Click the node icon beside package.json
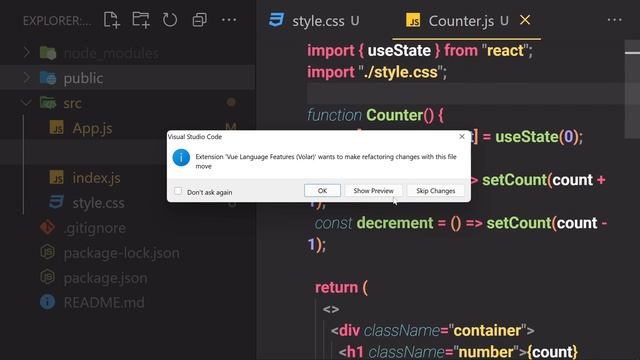The image size is (640, 360). coord(47,277)
